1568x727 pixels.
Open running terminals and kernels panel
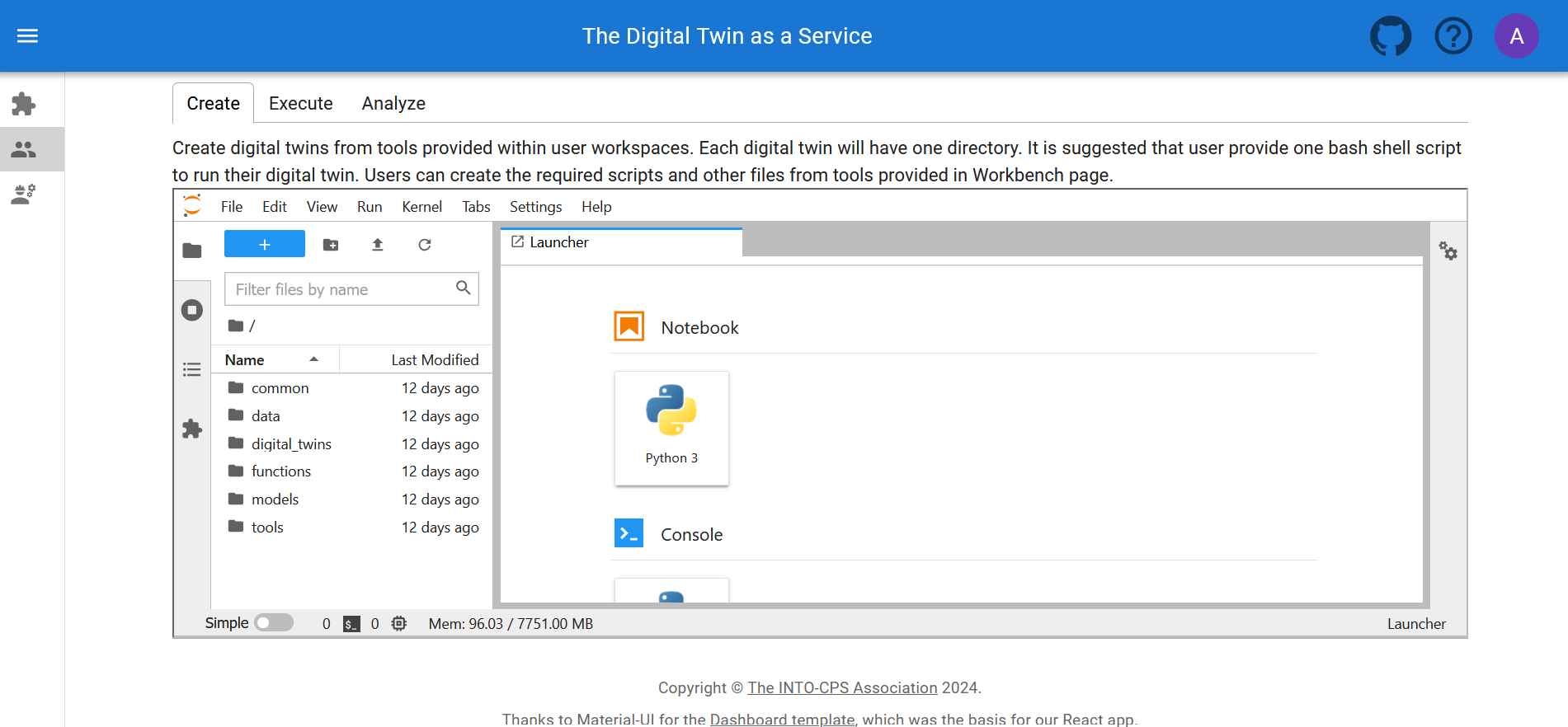192,310
